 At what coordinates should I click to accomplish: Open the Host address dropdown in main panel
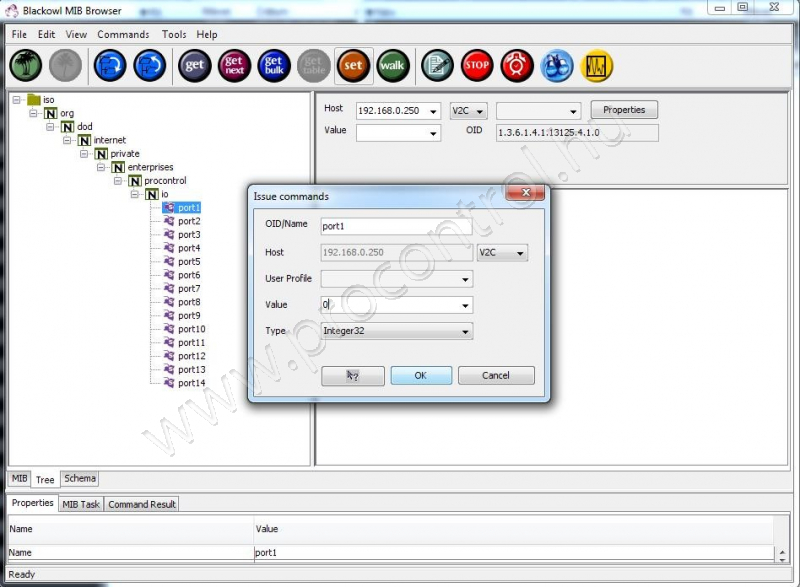(x=433, y=111)
